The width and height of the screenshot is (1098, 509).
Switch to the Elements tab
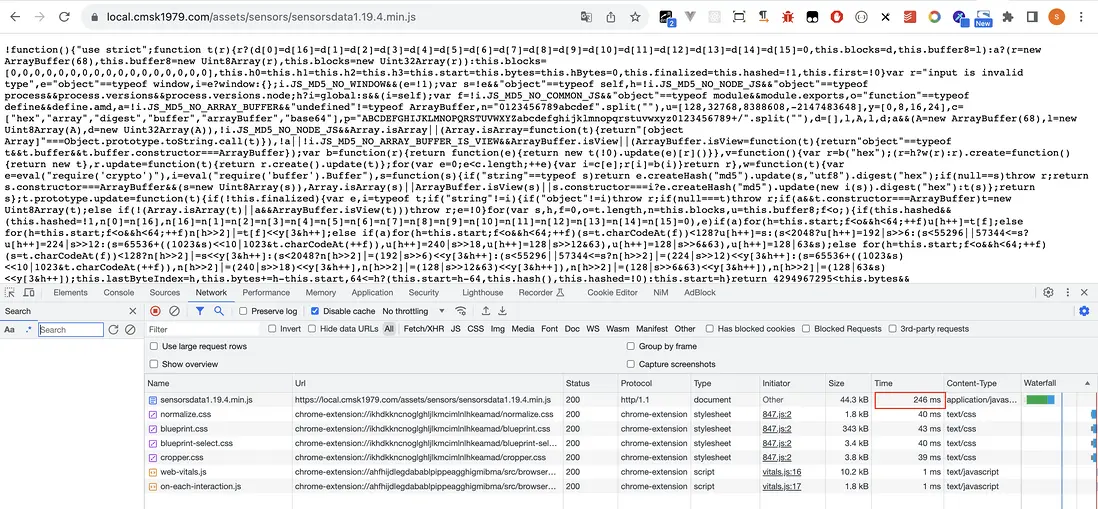[70, 293]
